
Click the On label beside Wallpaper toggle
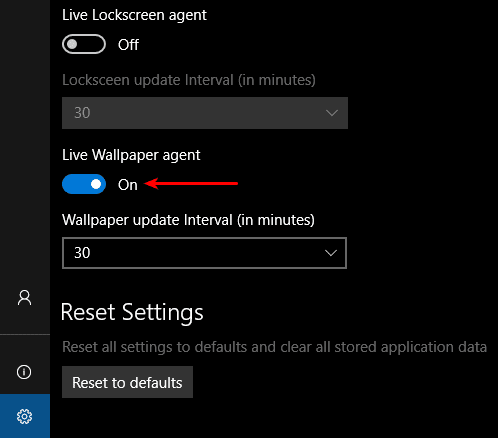[x=128, y=185]
